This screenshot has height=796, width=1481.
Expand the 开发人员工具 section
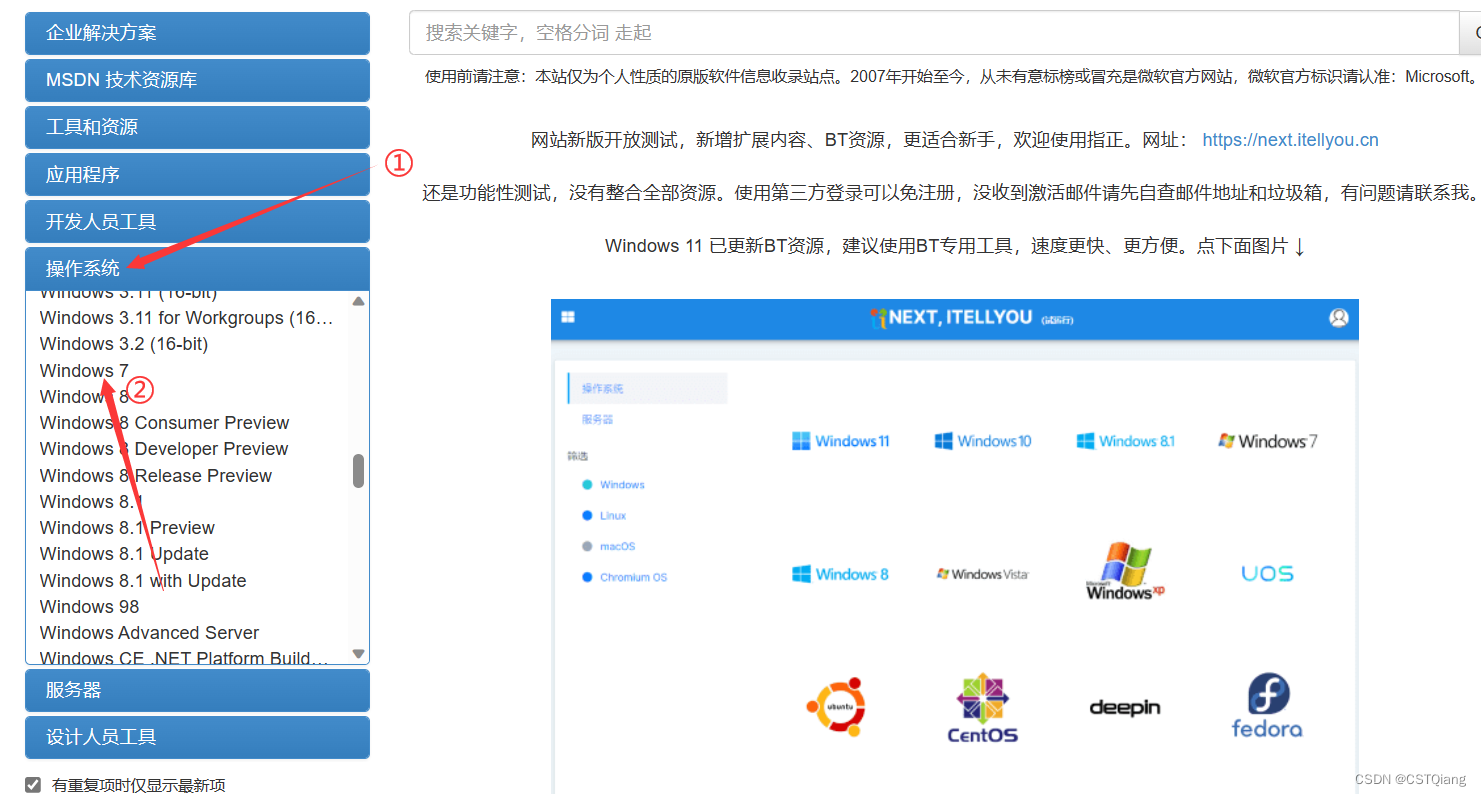197,221
